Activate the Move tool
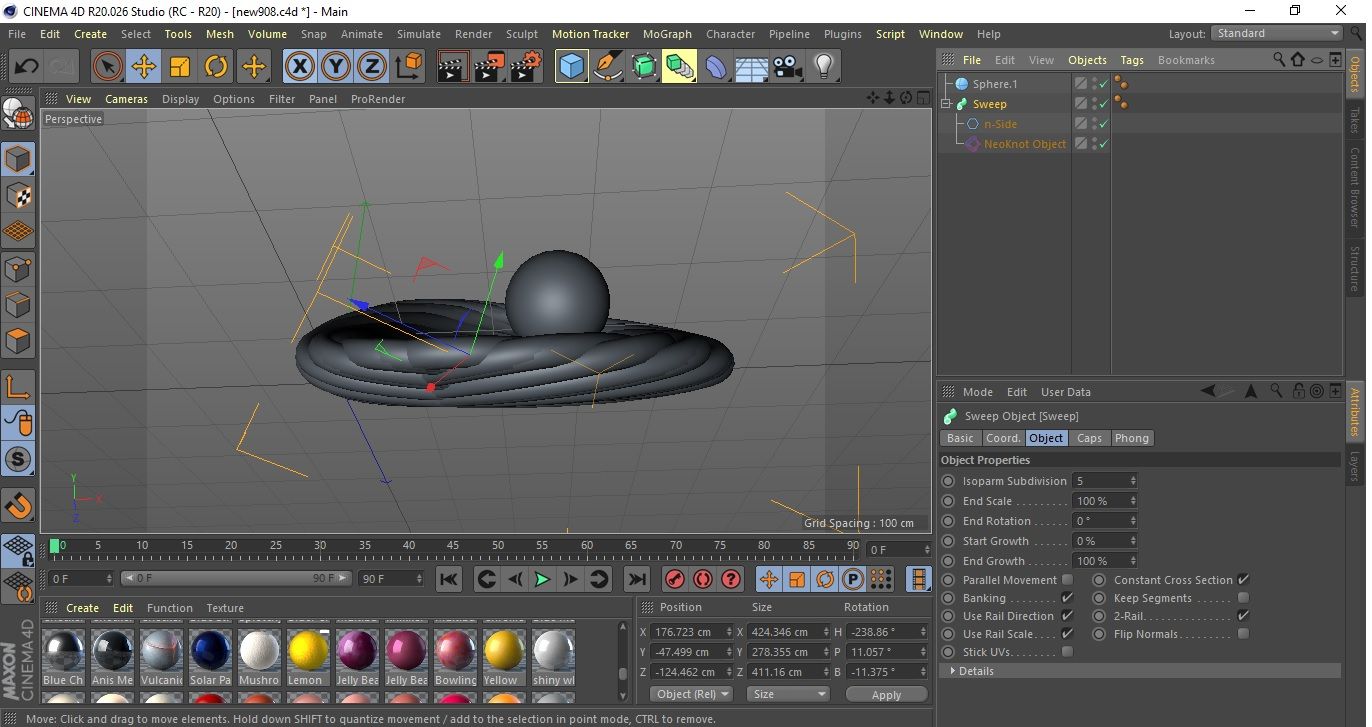This screenshot has height=727, width=1372. (144, 67)
